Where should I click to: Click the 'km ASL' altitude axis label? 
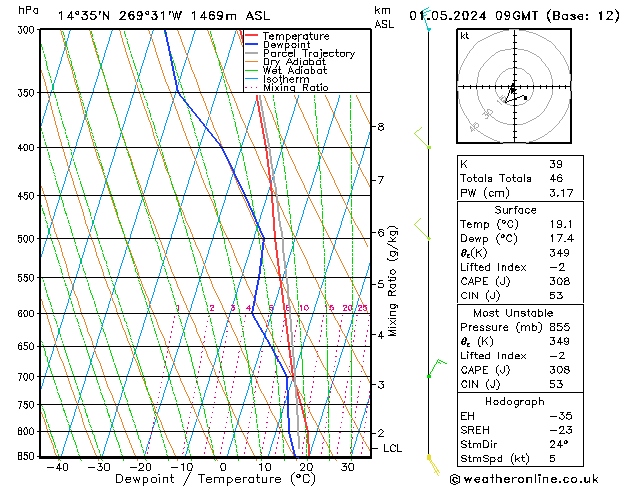click(384, 17)
